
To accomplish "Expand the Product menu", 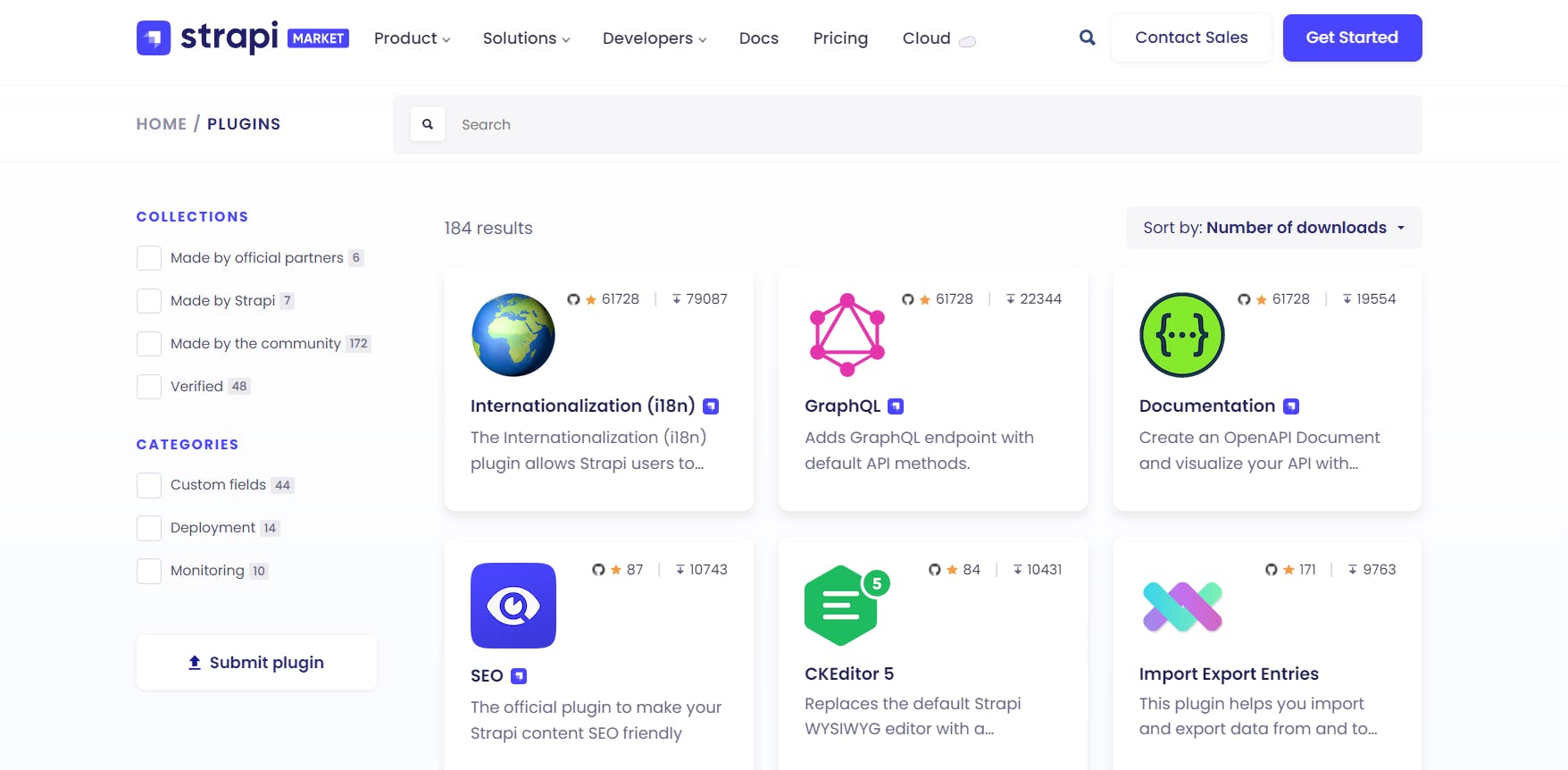I will (x=413, y=38).
